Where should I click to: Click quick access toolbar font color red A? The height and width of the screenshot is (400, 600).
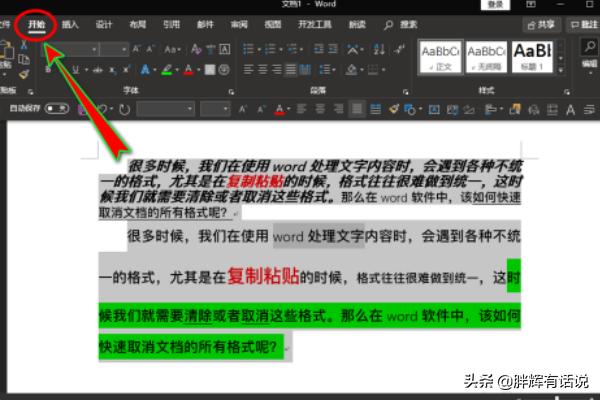[x=280, y=109]
